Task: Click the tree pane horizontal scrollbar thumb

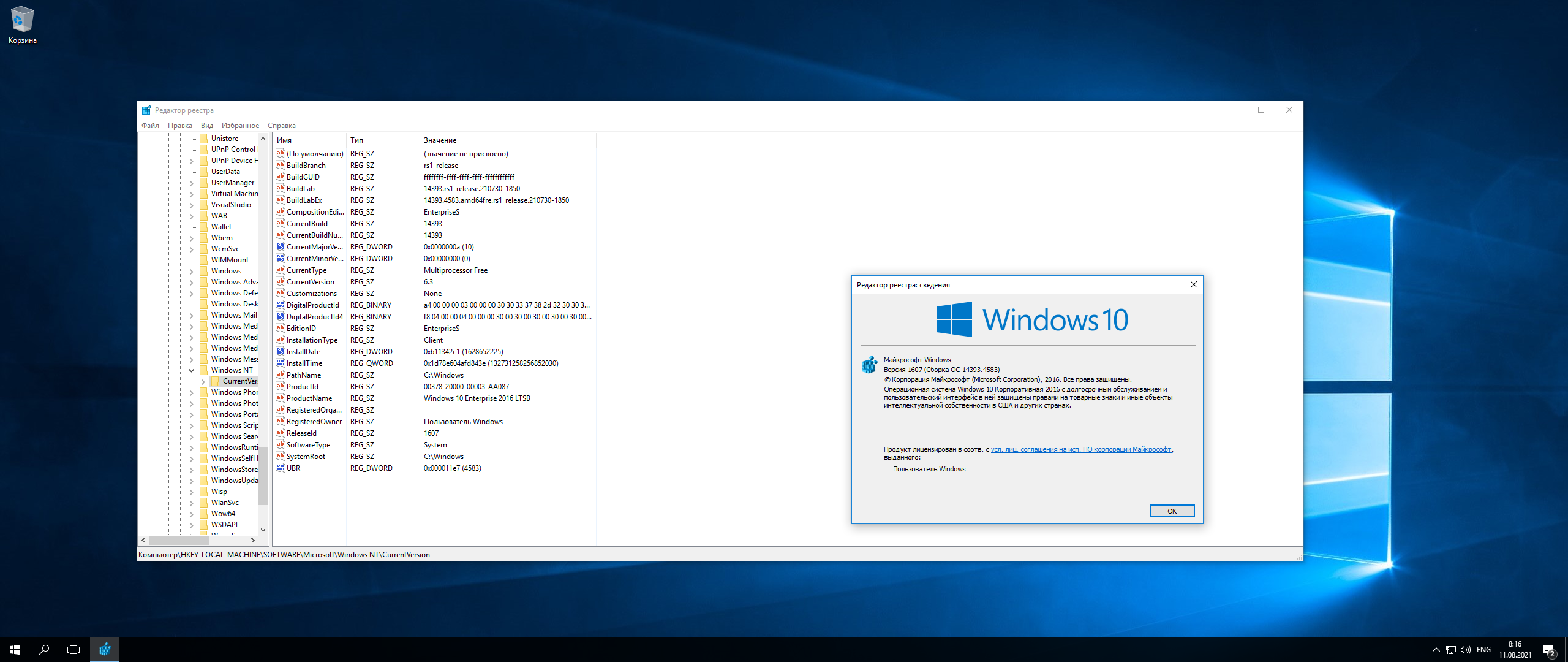Action: tap(178, 540)
